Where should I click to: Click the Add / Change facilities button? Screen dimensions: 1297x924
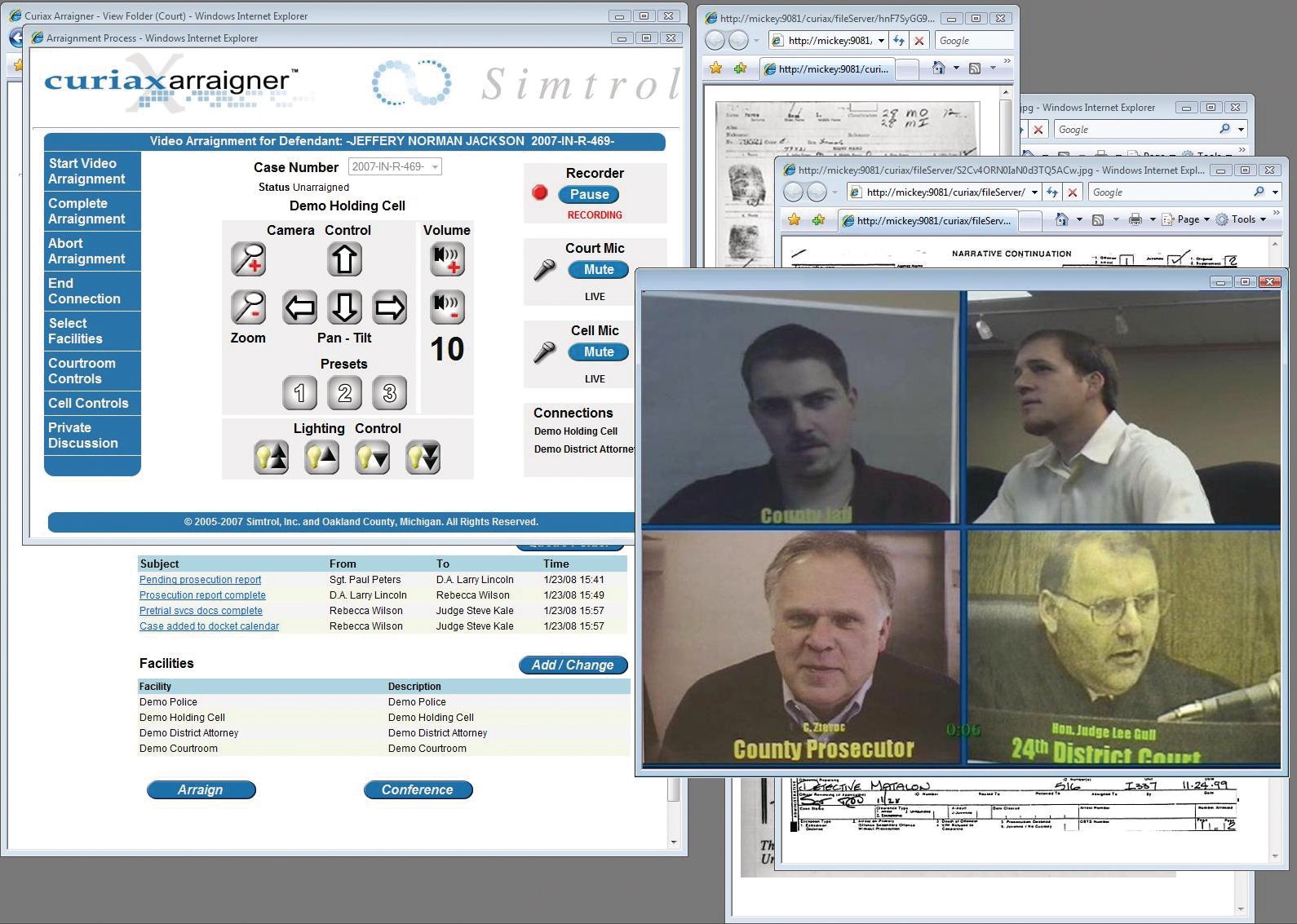point(573,665)
